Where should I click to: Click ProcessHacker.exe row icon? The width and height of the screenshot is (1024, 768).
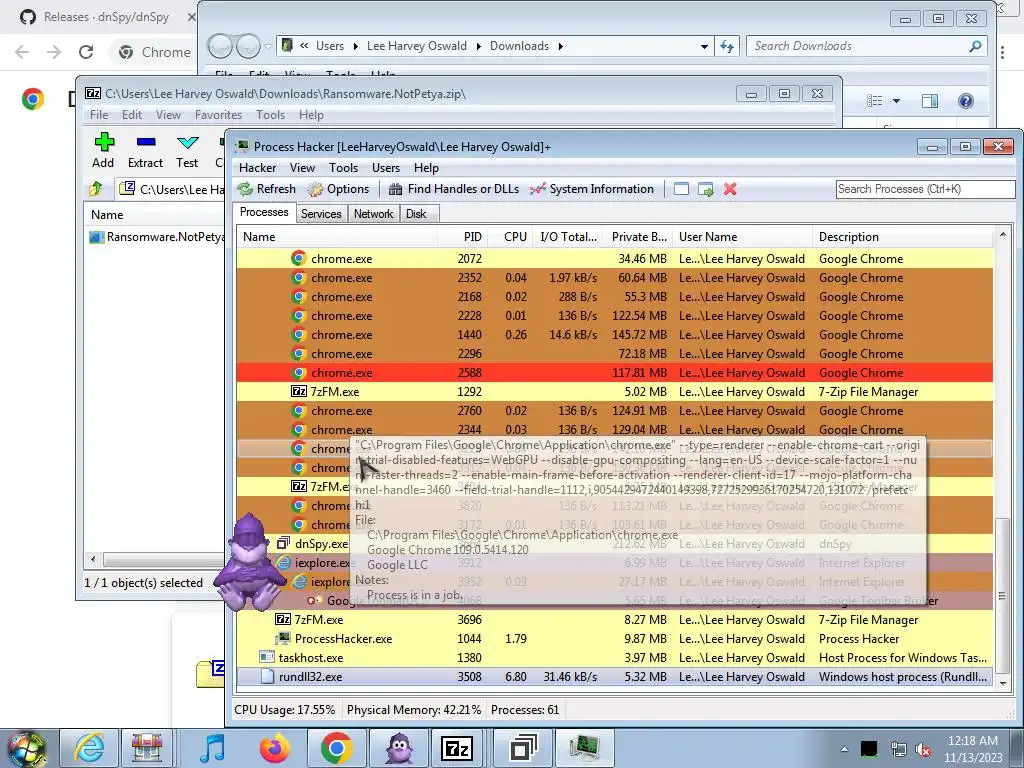click(283, 639)
